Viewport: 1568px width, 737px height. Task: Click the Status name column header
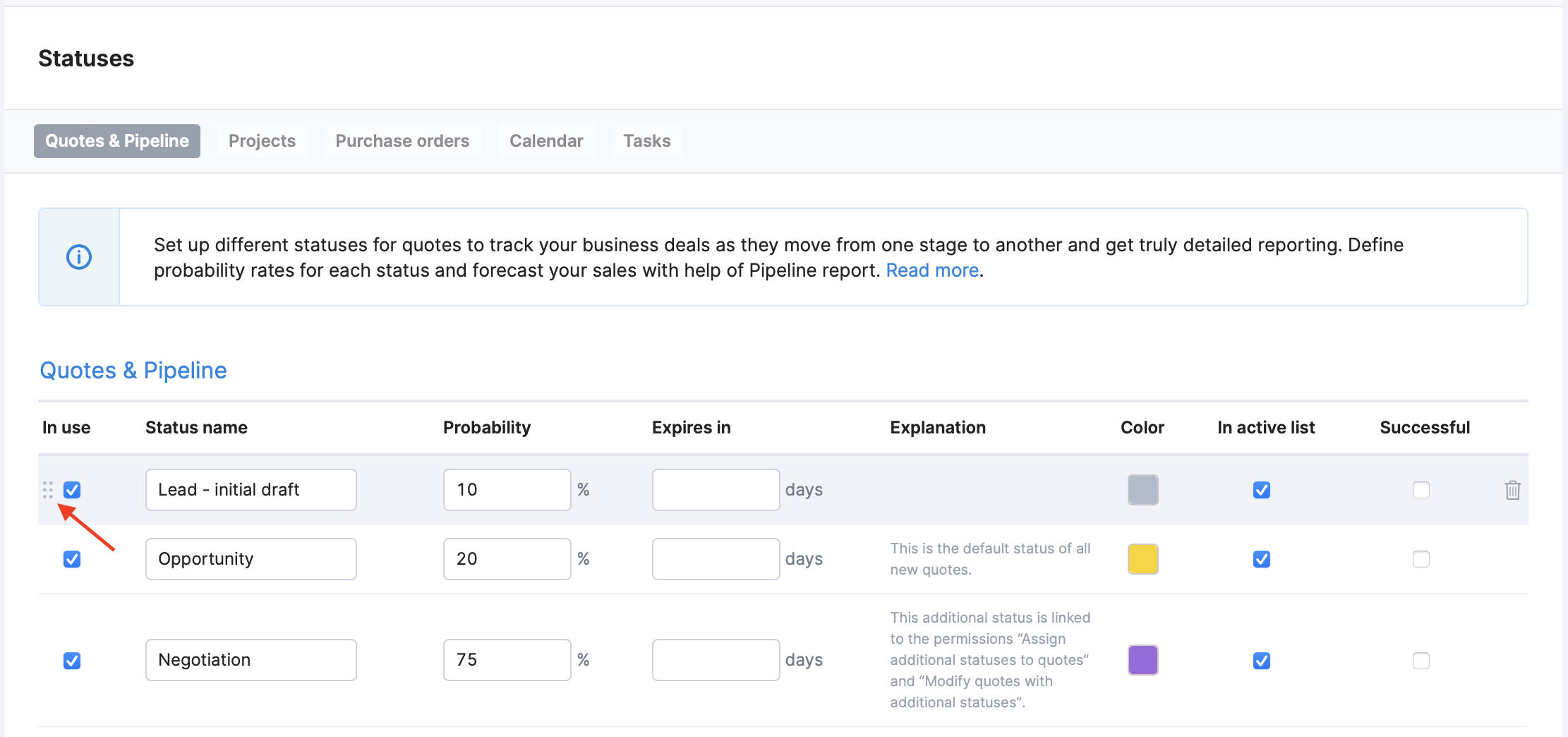[196, 428]
